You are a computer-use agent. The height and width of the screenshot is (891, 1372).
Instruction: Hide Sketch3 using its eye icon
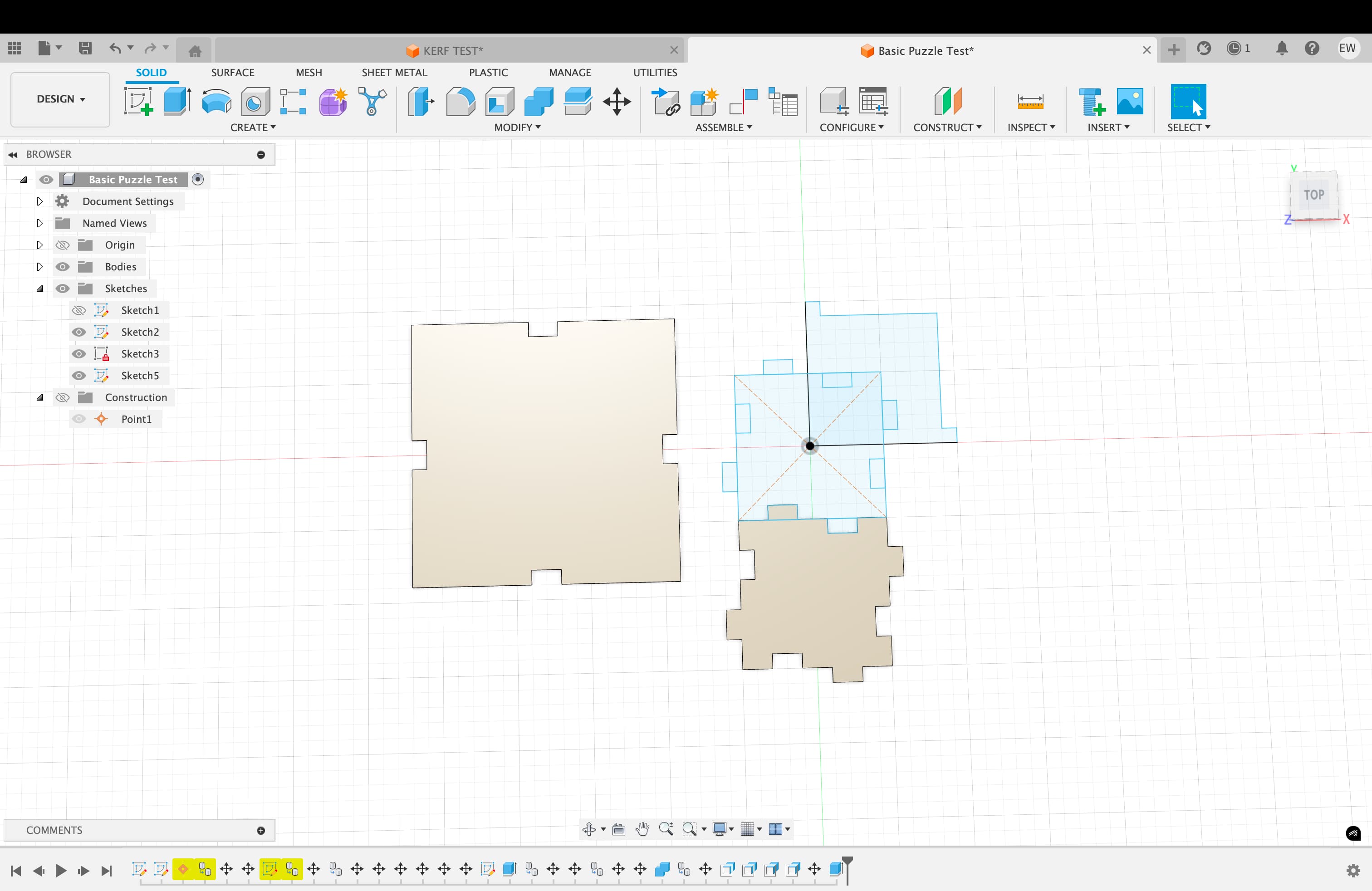tap(78, 354)
